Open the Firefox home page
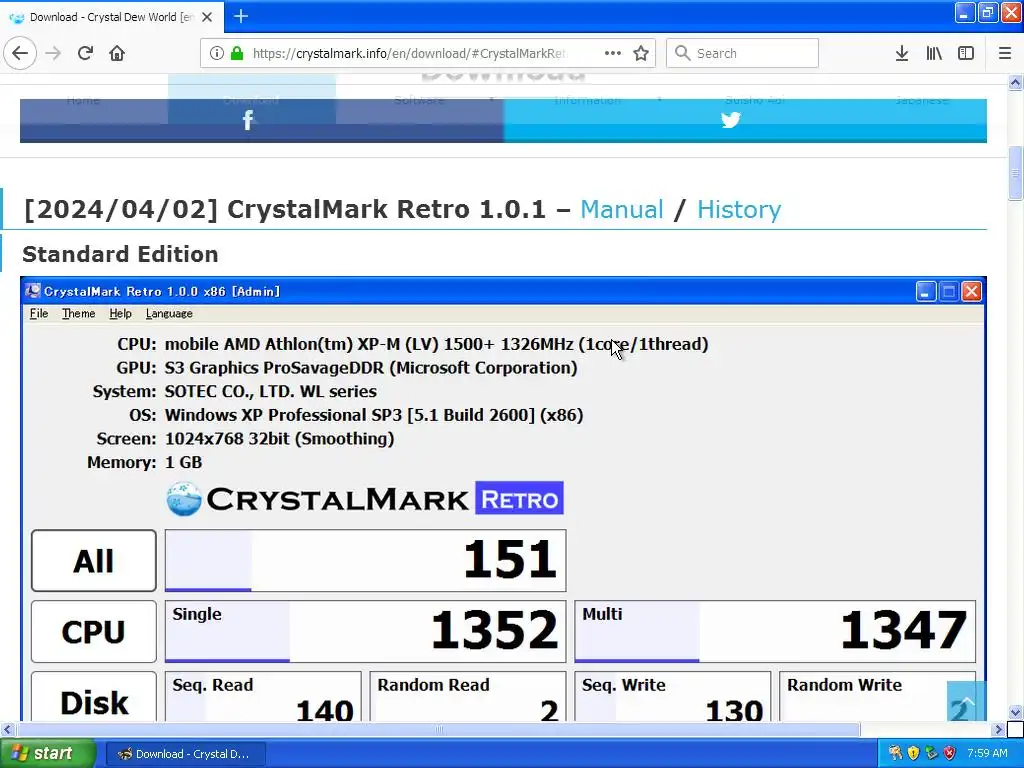Image resolution: width=1024 pixels, height=768 pixels. [117, 53]
